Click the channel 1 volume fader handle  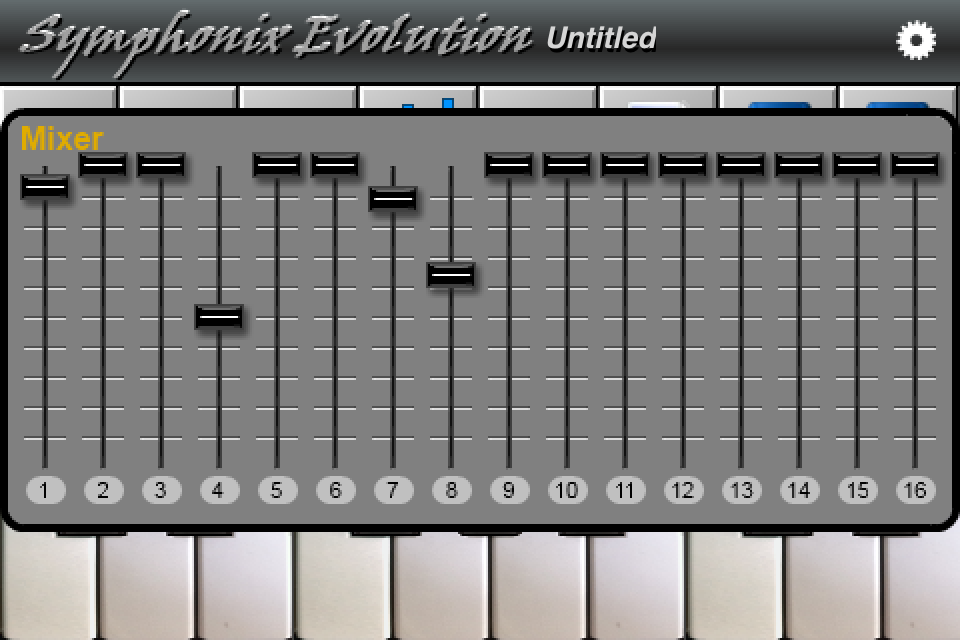coord(45,187)
